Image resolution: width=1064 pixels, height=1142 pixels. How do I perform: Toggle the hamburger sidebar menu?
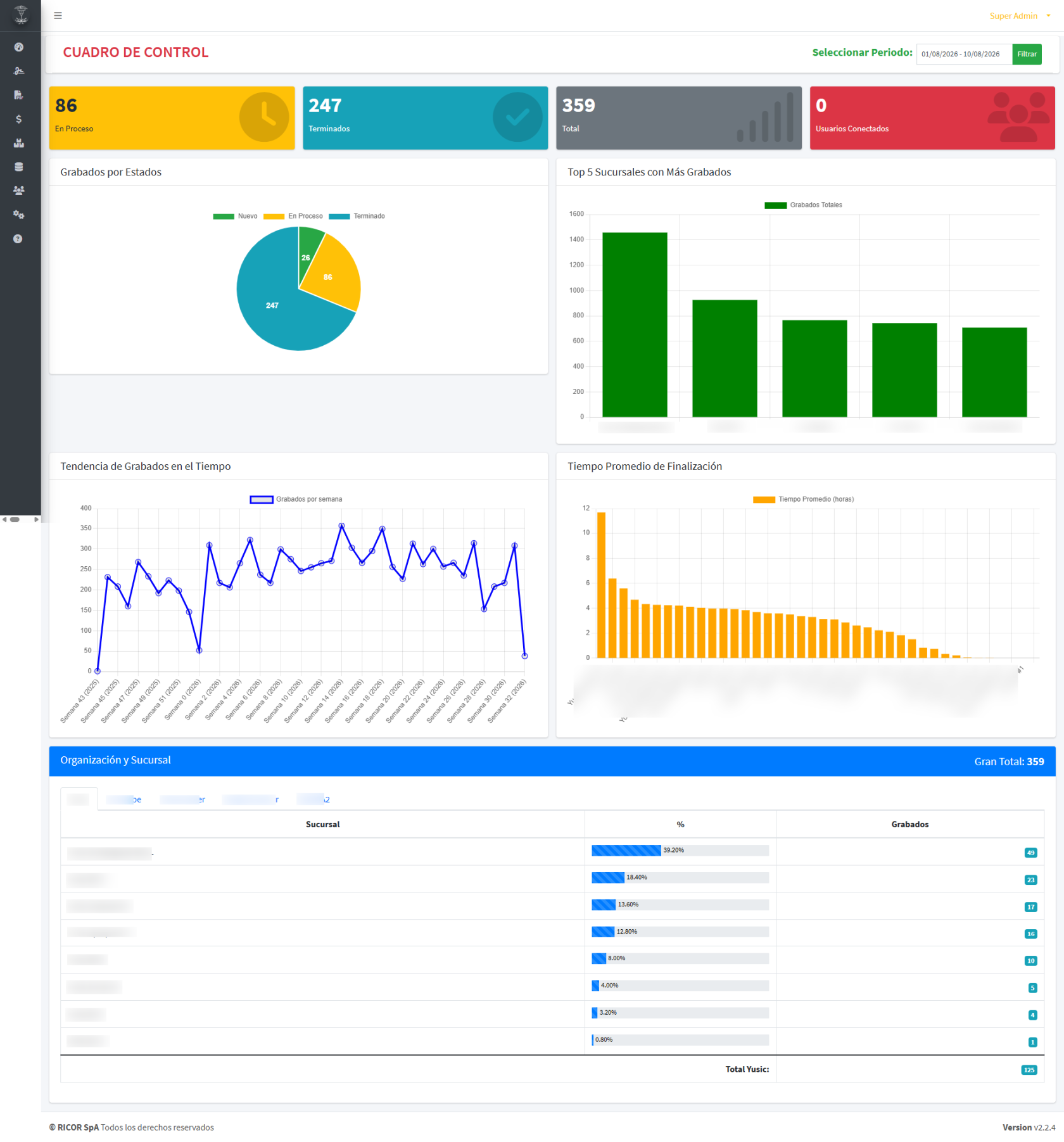click(x=58, y=16)
